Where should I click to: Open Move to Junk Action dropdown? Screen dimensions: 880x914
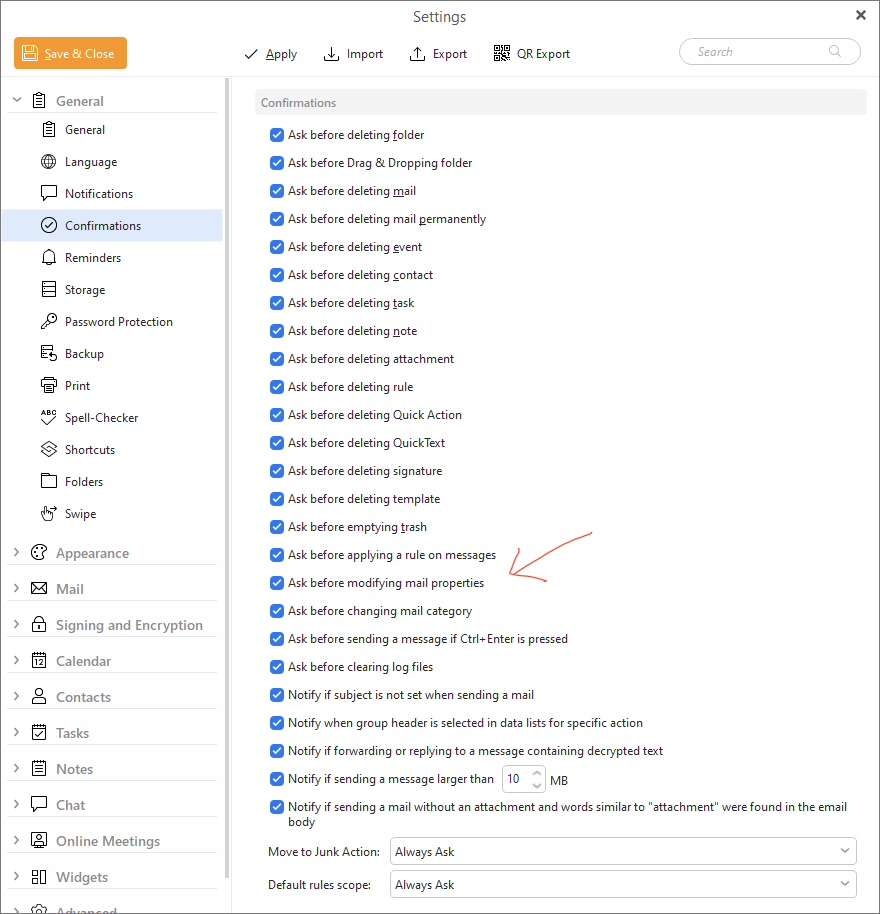point(622,852)
